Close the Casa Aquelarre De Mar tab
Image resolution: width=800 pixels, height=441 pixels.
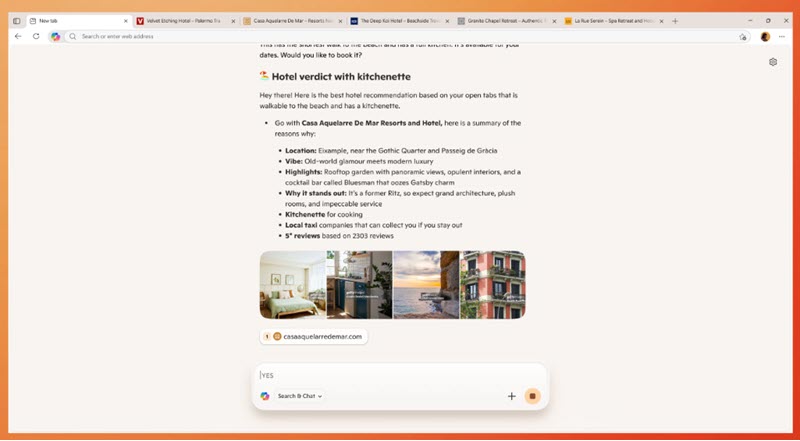[x=340, y=21]
